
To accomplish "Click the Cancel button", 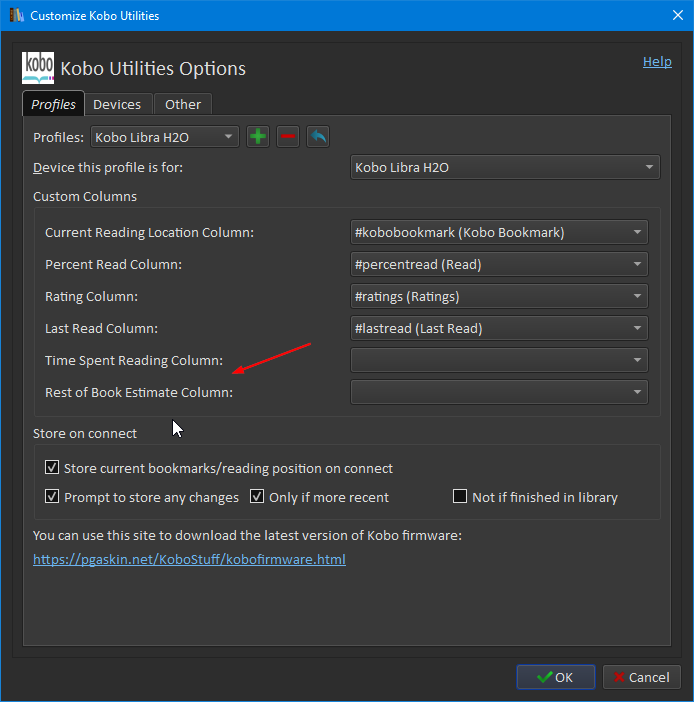I will click(x=642, y=677).
